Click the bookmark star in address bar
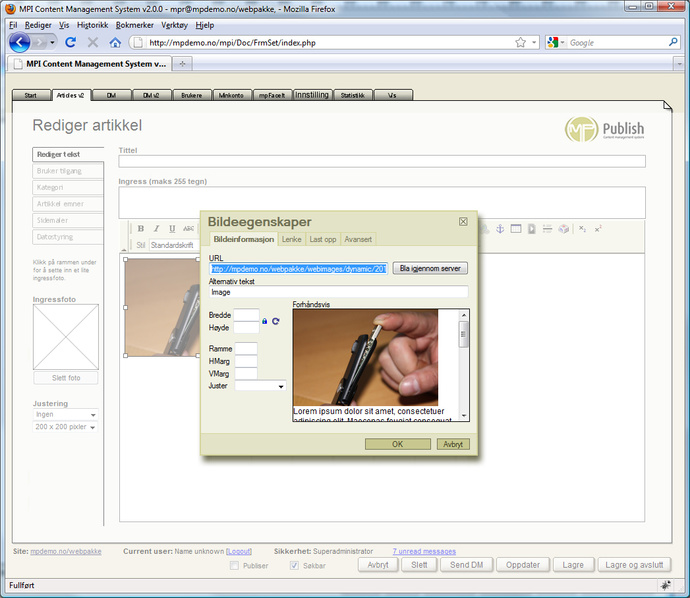The width and height of the screenshot is (690, 598). pos(520,43)
